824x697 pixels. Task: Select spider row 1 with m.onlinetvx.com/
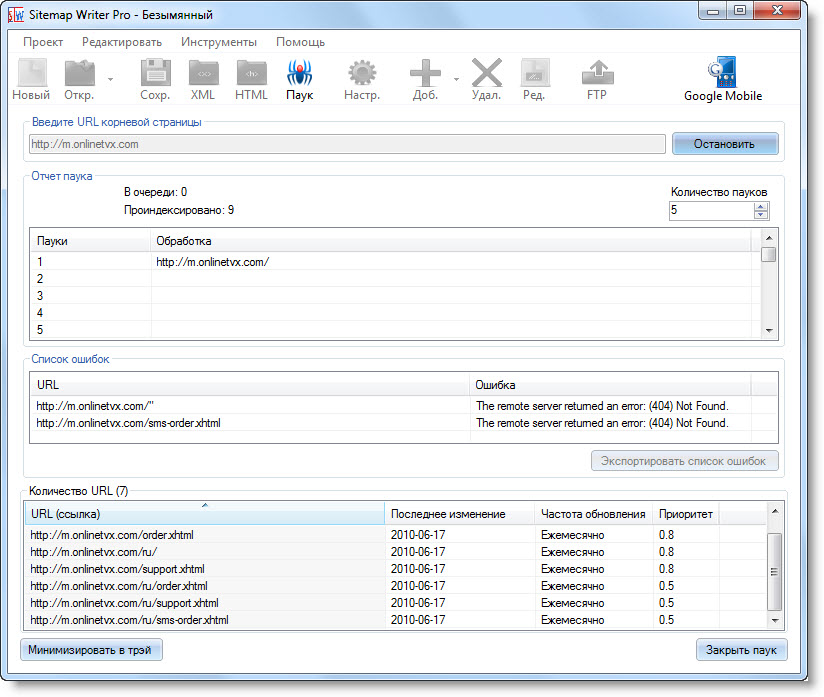point(394,262)
